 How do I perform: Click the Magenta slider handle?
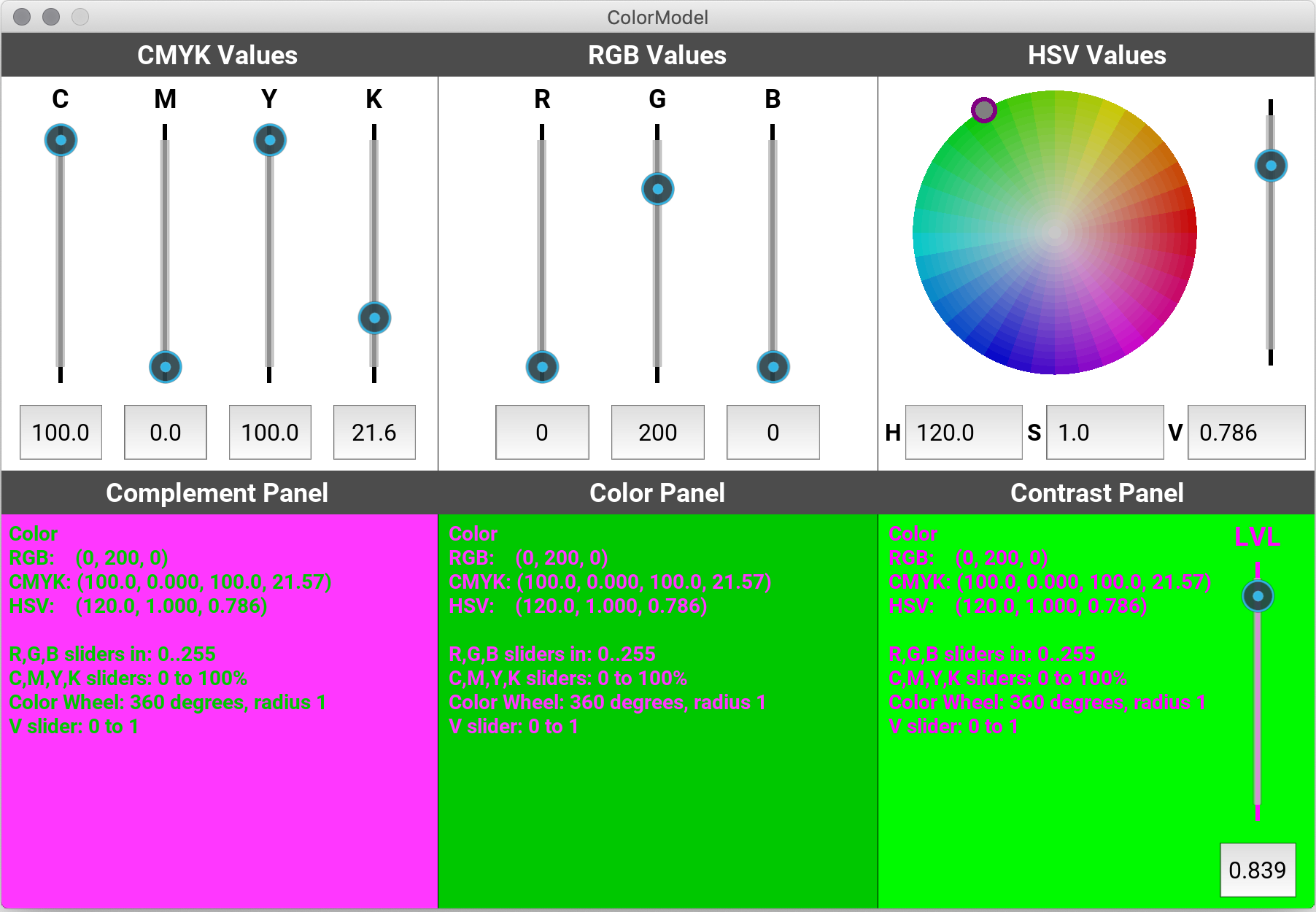coord(165,366)
